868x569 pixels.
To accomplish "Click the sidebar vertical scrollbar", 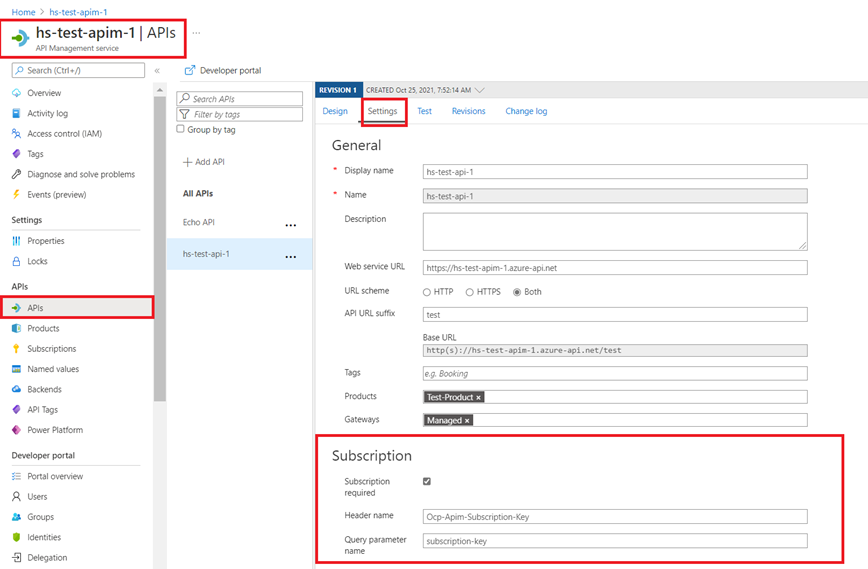I will pyautogui.click(x=160, y=249).
